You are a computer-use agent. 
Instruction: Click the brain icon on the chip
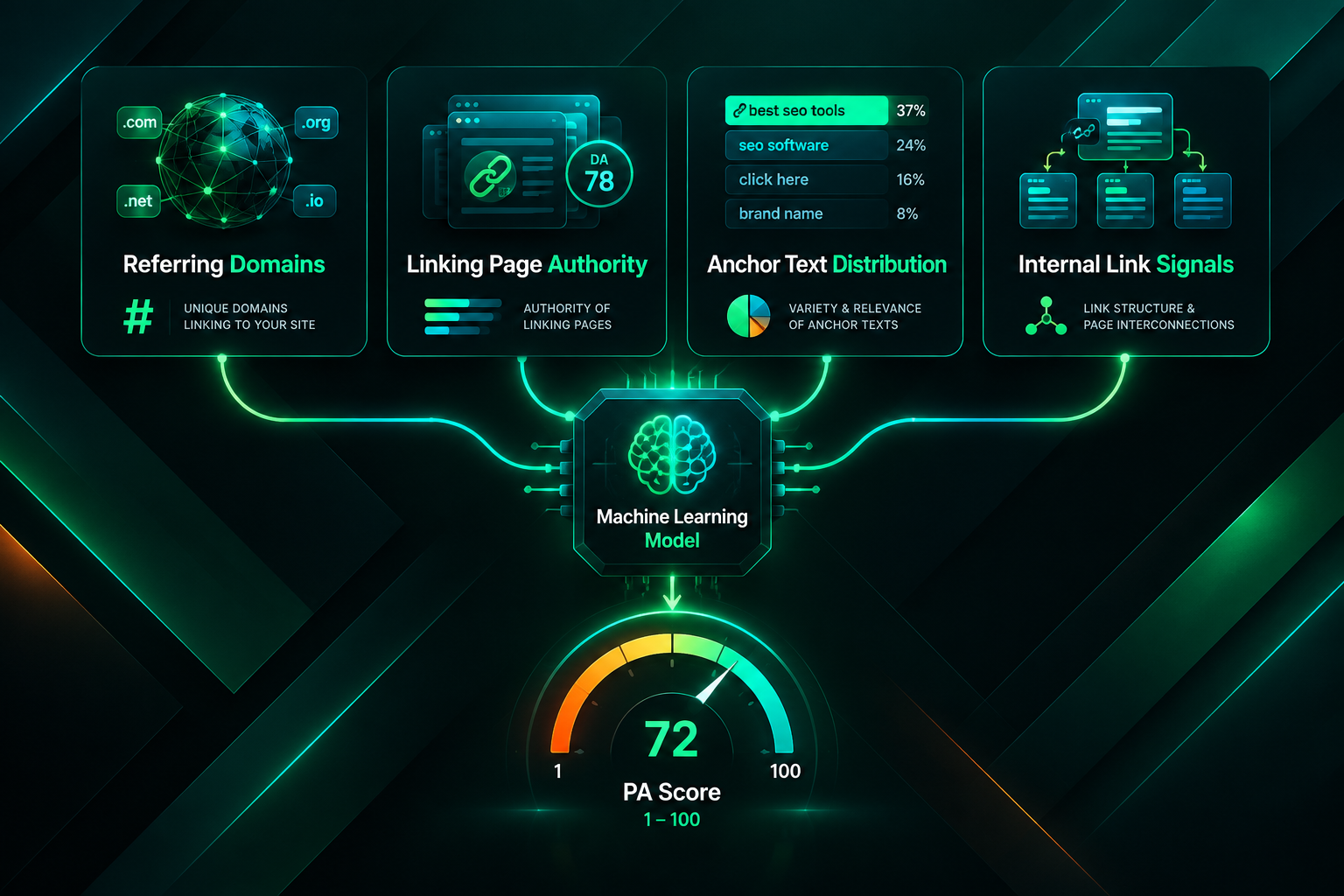[672, 455]
